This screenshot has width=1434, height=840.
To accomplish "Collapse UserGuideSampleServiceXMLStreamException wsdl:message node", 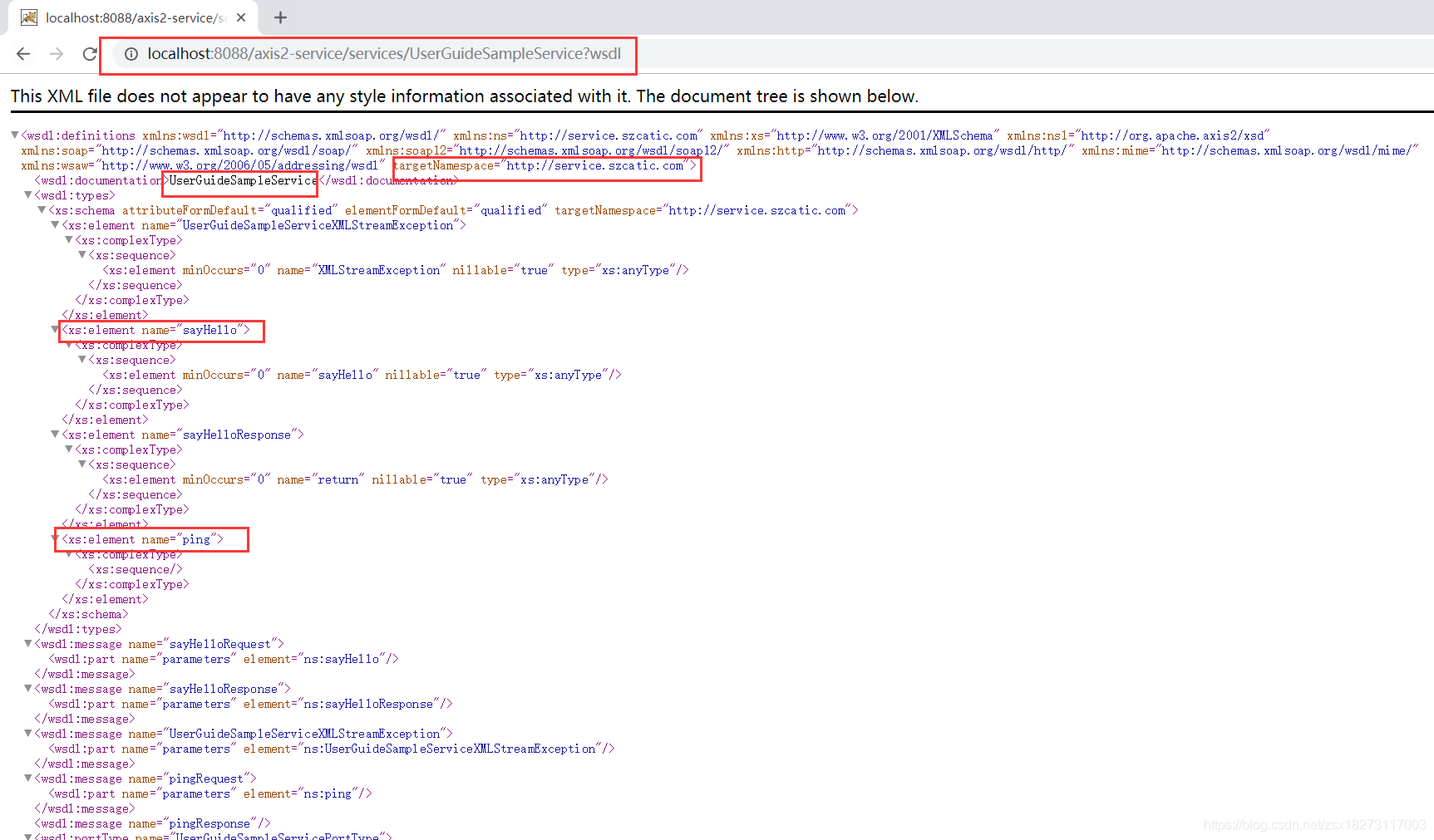I will coord(28,733).
